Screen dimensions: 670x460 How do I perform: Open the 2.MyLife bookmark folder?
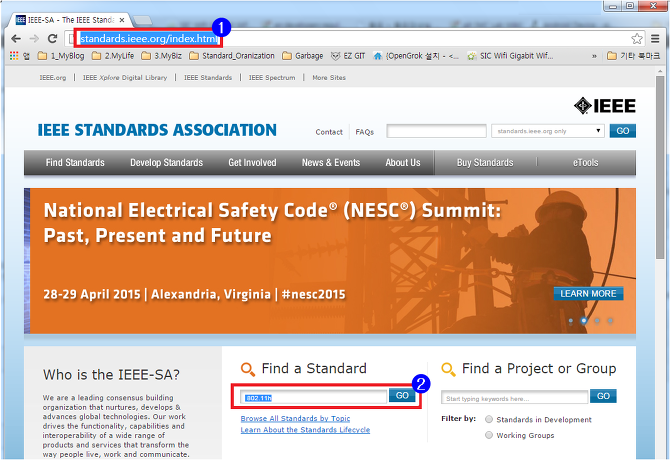tap(113, 56)
